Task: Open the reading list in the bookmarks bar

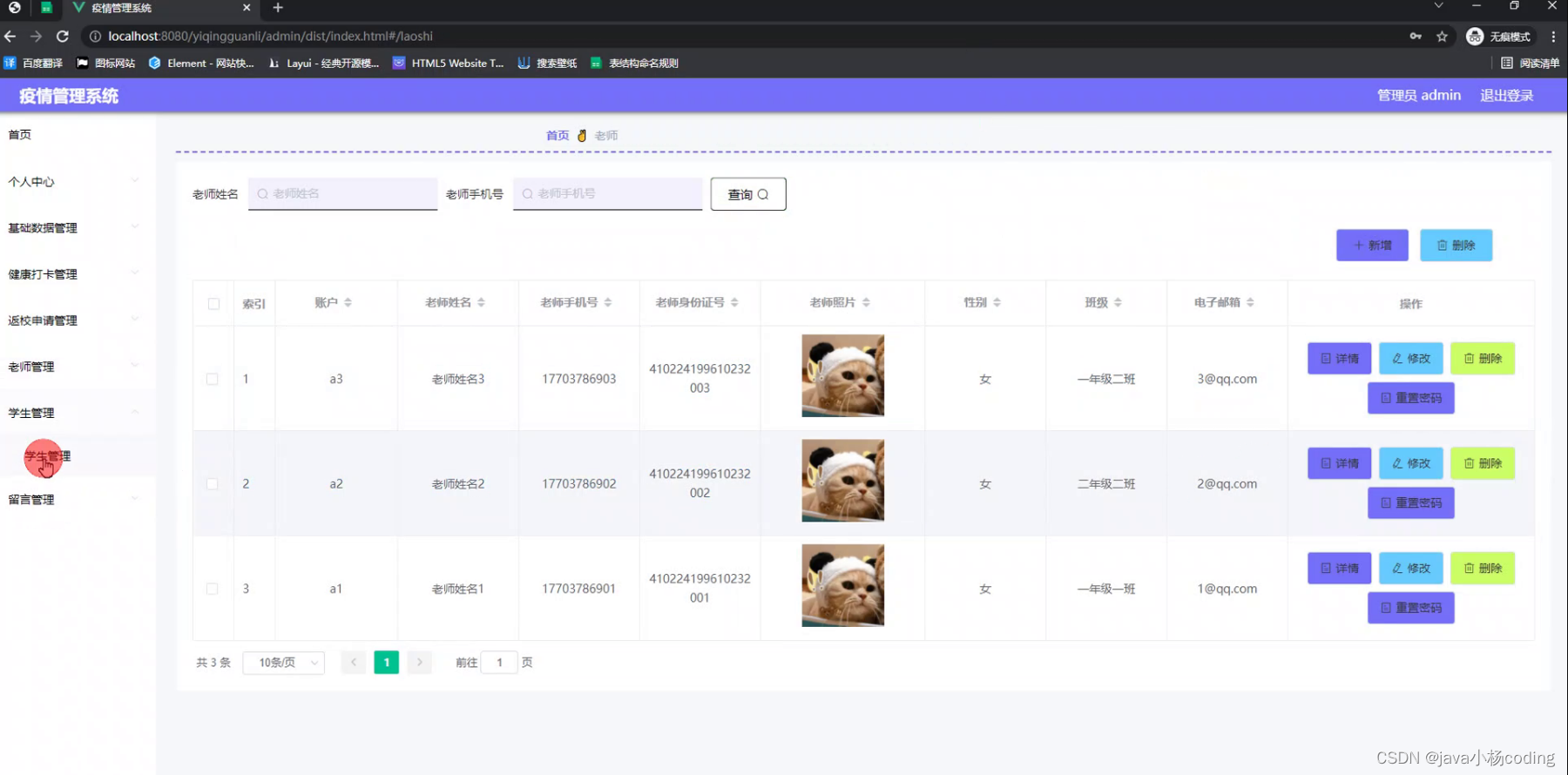Action: pyautogui.click(x=1530, y=64)
